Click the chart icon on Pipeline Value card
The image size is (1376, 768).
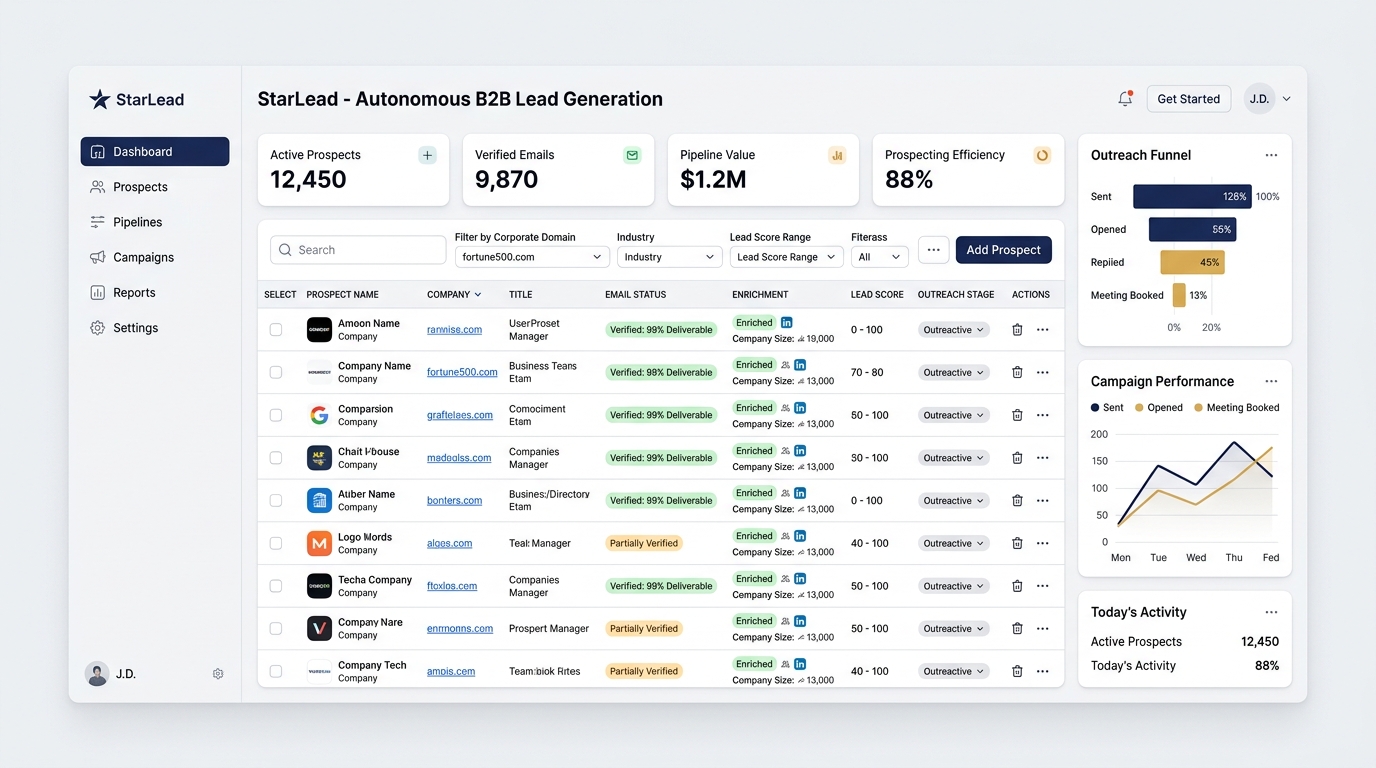coord(837,155)
